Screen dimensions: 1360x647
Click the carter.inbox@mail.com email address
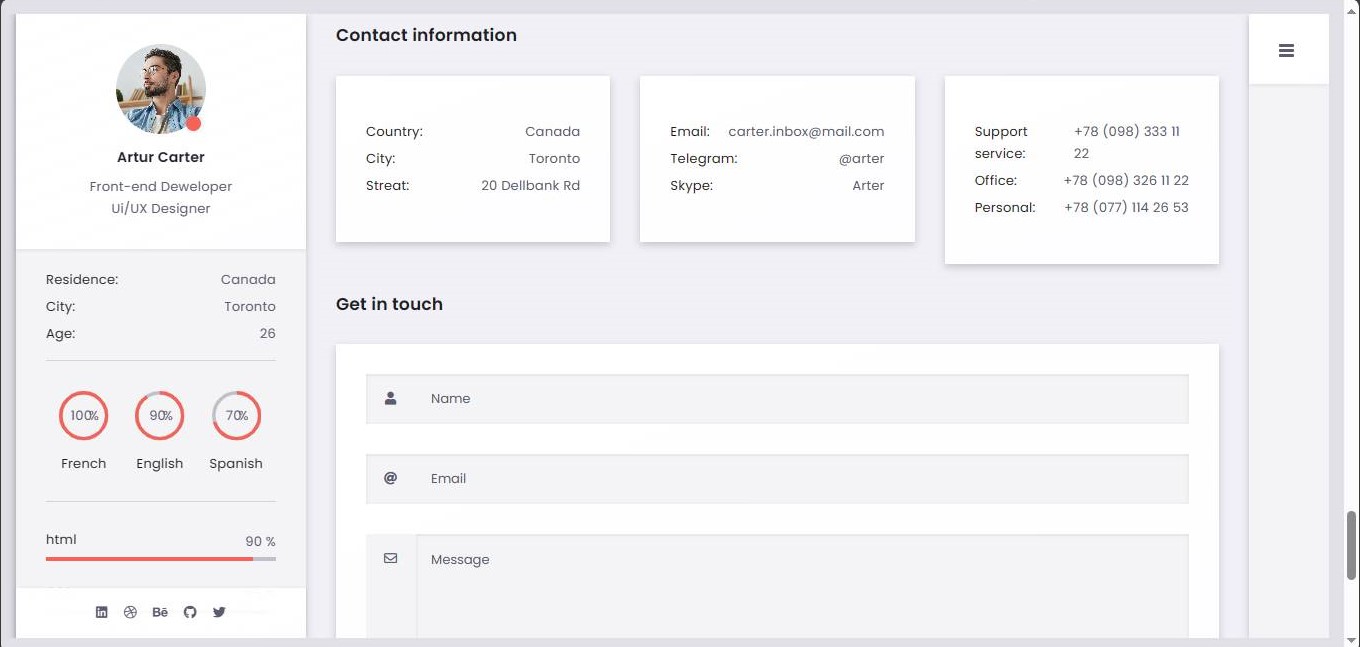tap(806, 131)
